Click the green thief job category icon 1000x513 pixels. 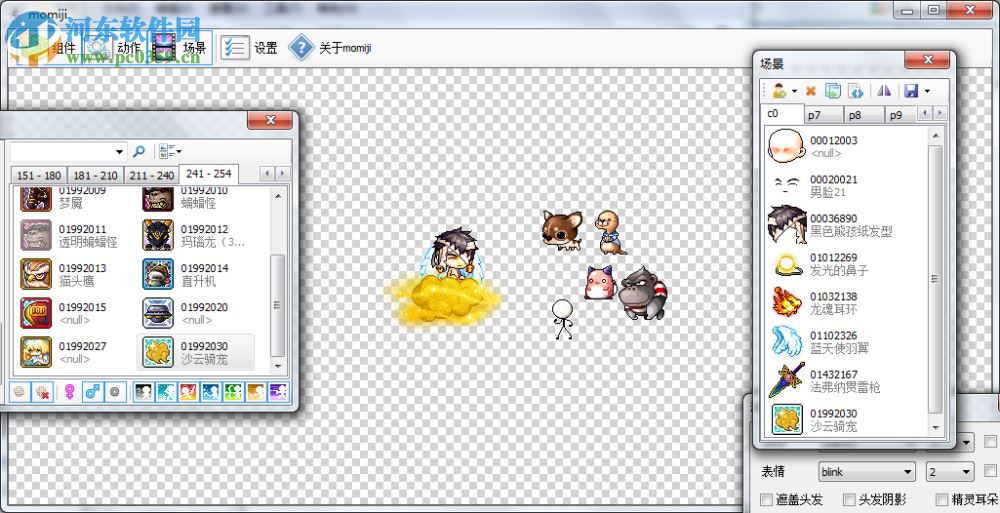(x=233, y=392)
